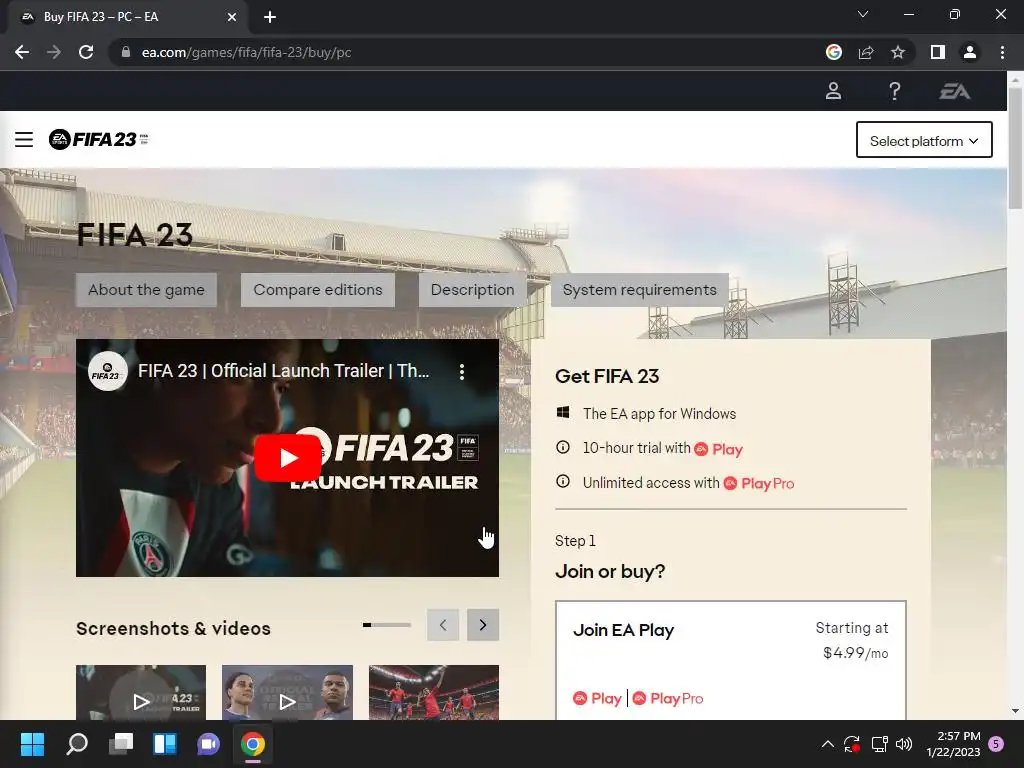The height and width of the screenshot is (768, 1024).
Task: Click the EA logo in top bar
Action: coord(954,91)
